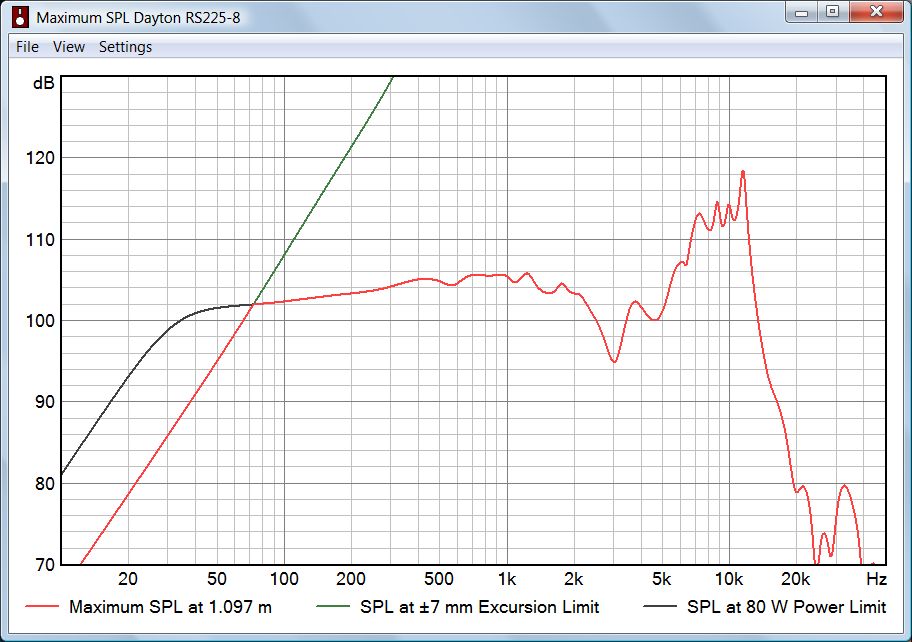The image size is (912, 642).
Task: Click the 20k frequency axis label
Action: pyautogui.click(x=796, y=579)
